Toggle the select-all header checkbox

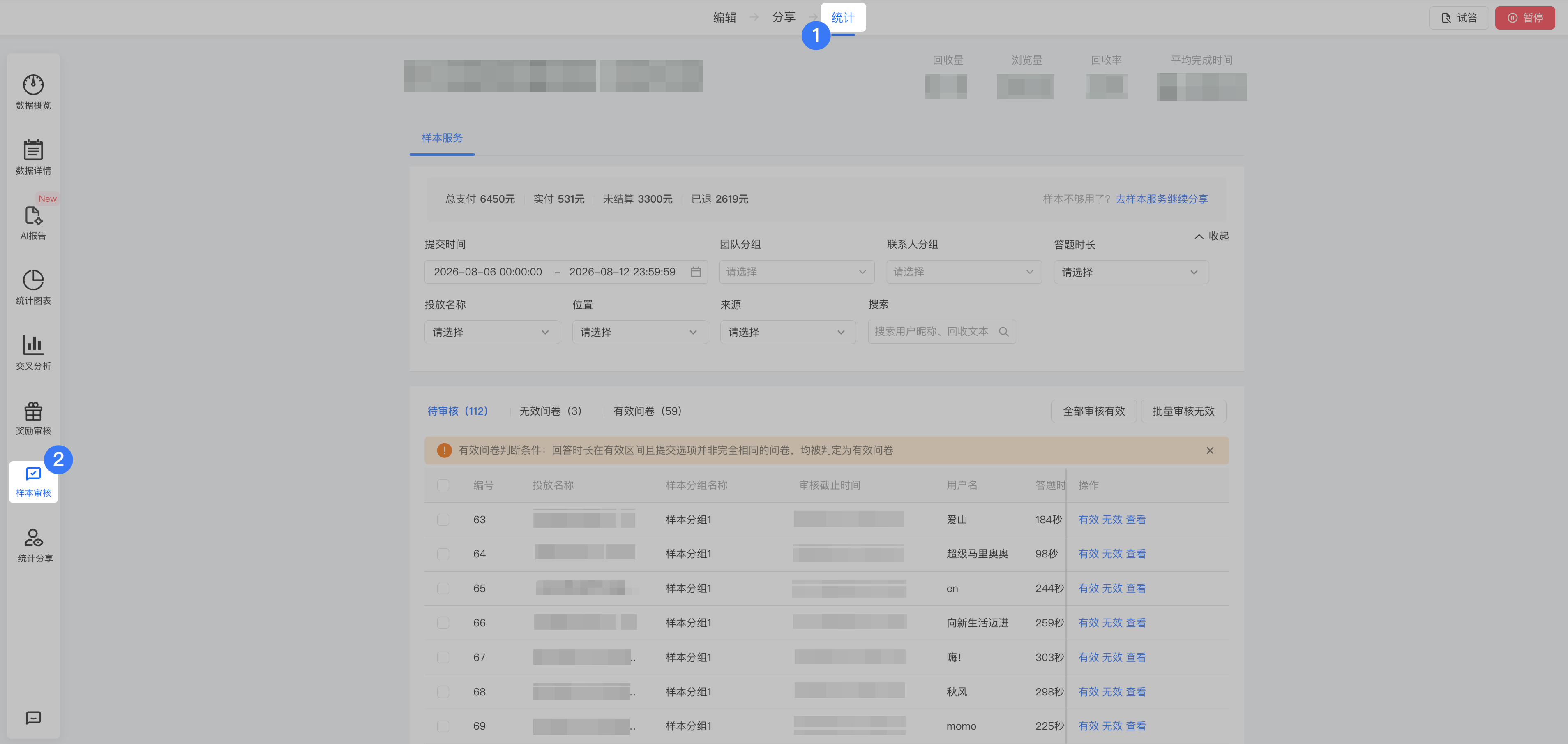point(443,485)
